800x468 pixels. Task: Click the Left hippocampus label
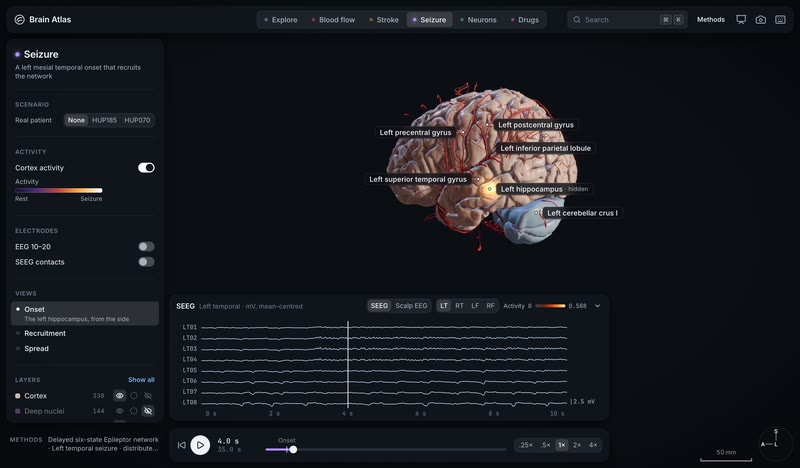(x=544, y=189)
